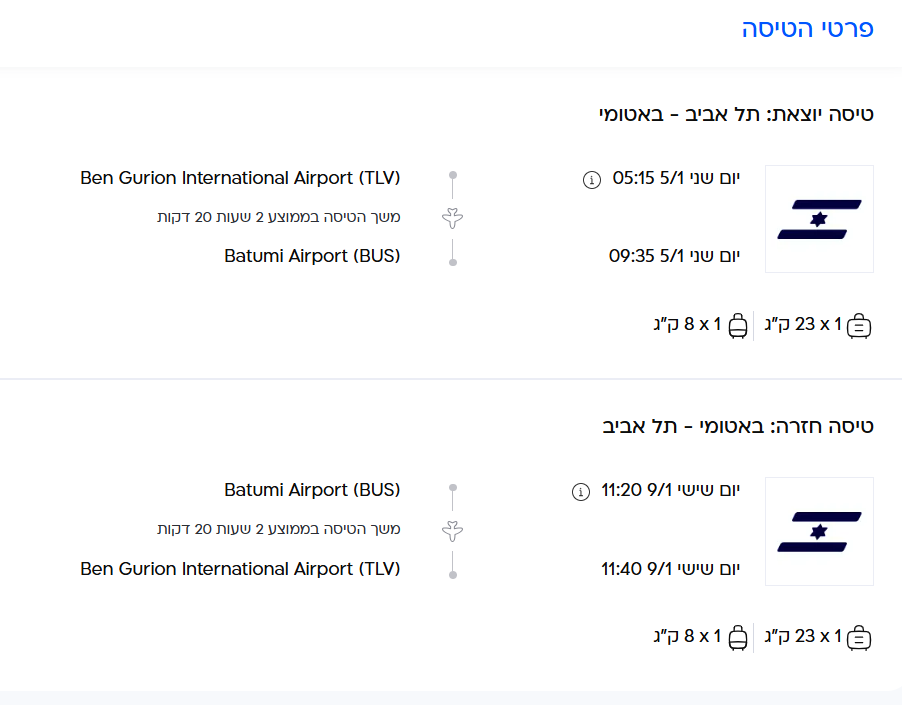Click the outbound flight title תל אביב - באטומי
Viewport: 902px width, 705px height.
pyautogui.click(x=735, y=113)
